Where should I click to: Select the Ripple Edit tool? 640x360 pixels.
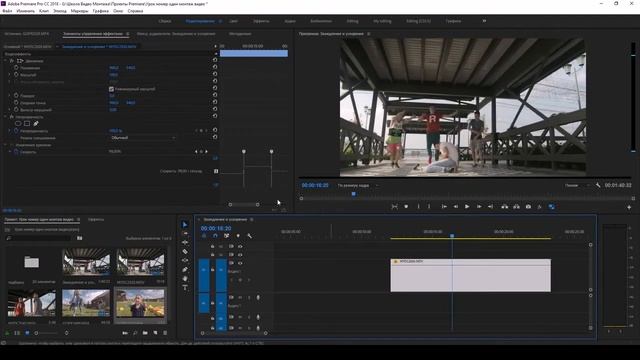click(x=185, y=242)
